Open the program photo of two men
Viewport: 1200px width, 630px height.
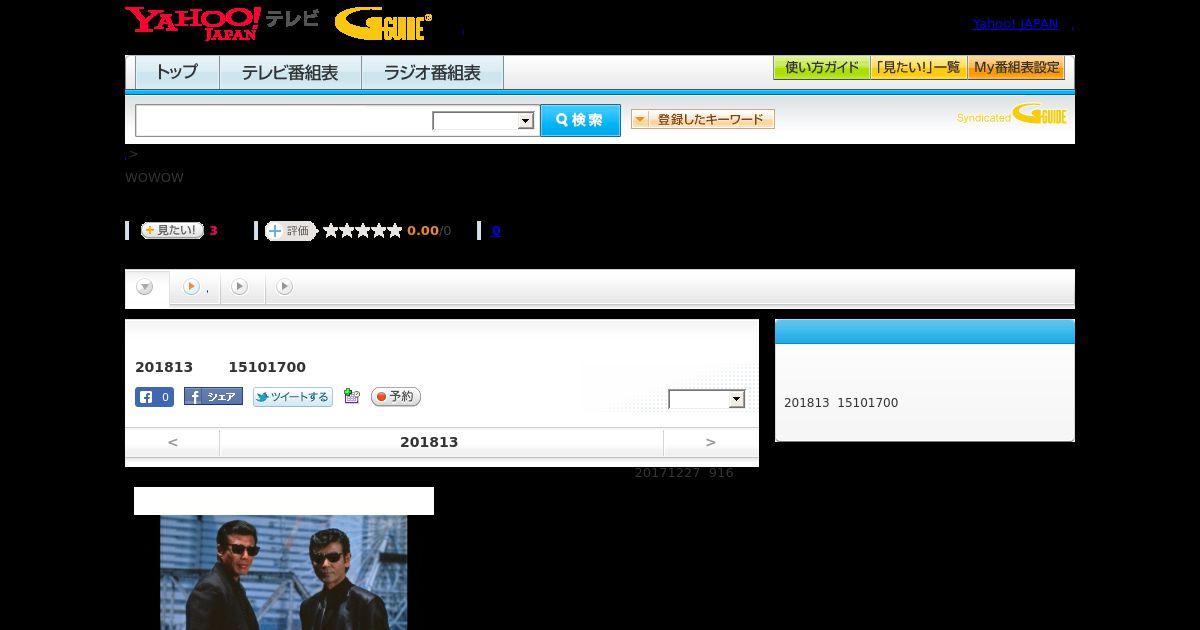tap(284, 572)
